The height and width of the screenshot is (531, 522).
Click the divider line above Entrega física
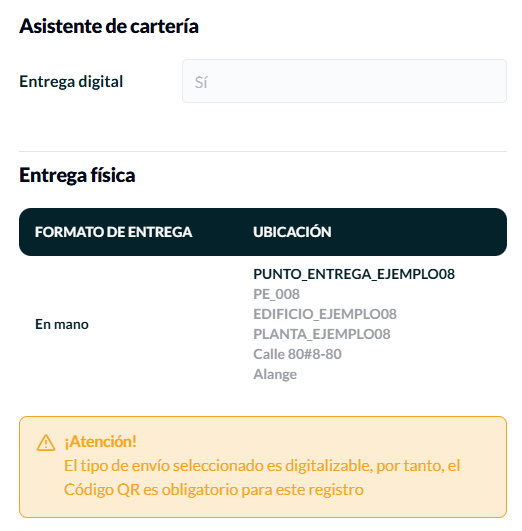[x=263, y=151]
